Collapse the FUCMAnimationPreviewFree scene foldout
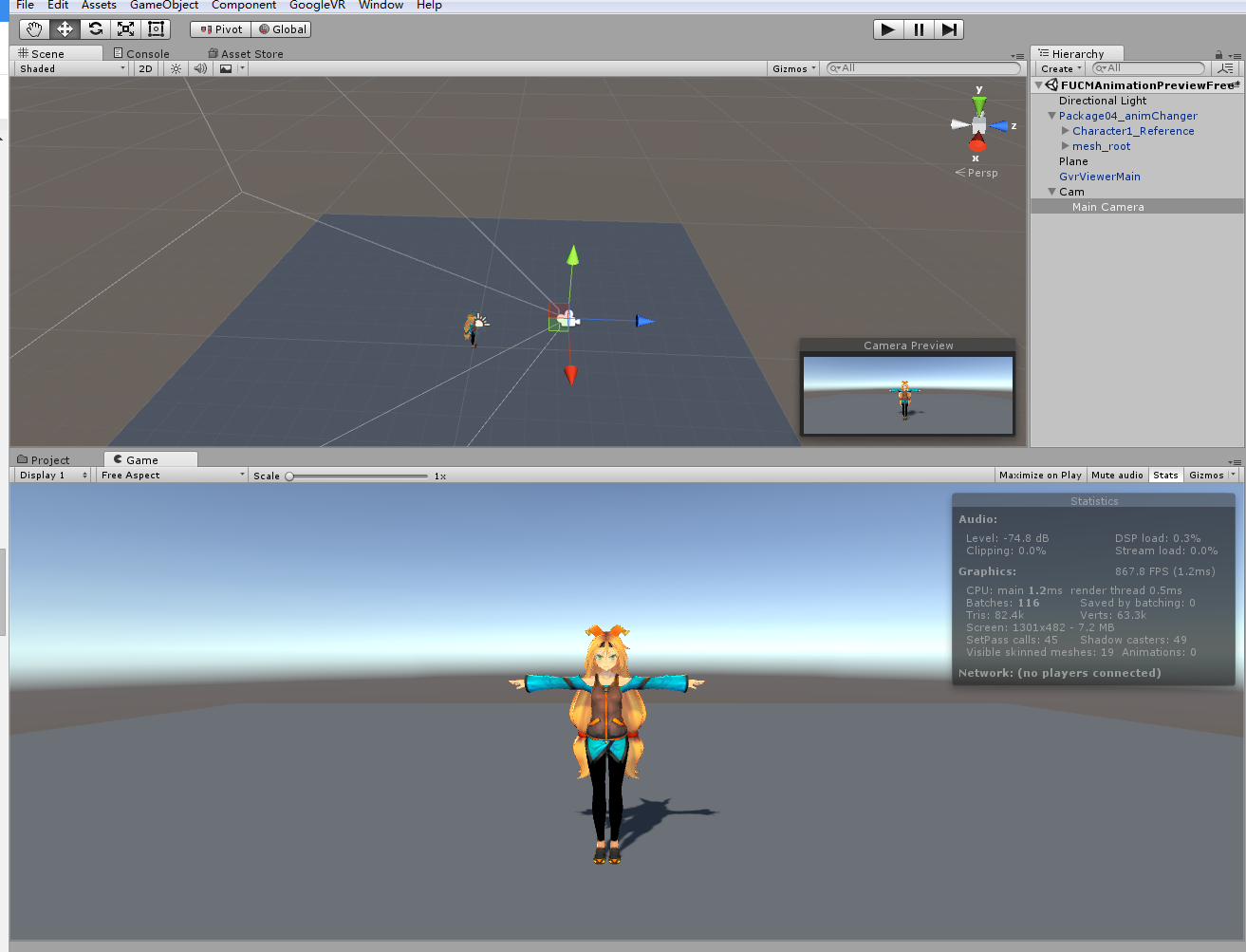Viewport: 1246px width, 952px height. pos(1038,84)
